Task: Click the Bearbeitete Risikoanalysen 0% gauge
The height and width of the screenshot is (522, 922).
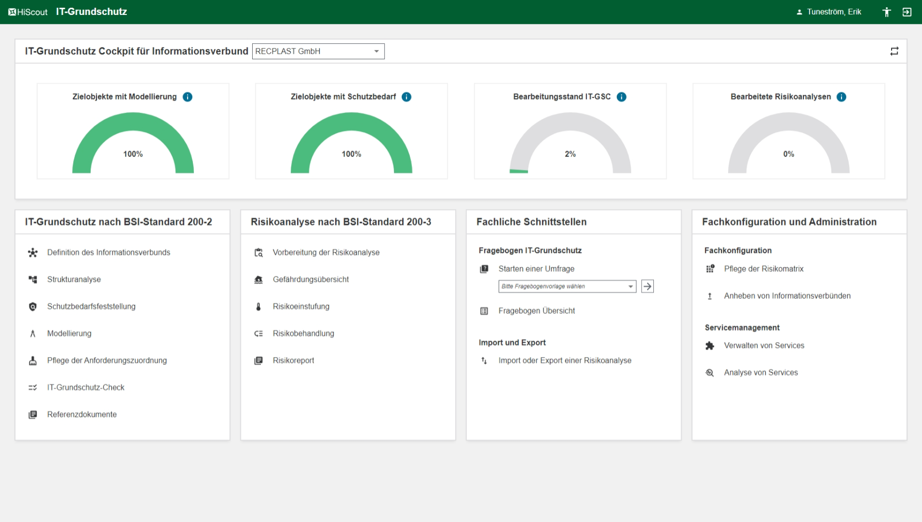Action: tap(789, 143)
